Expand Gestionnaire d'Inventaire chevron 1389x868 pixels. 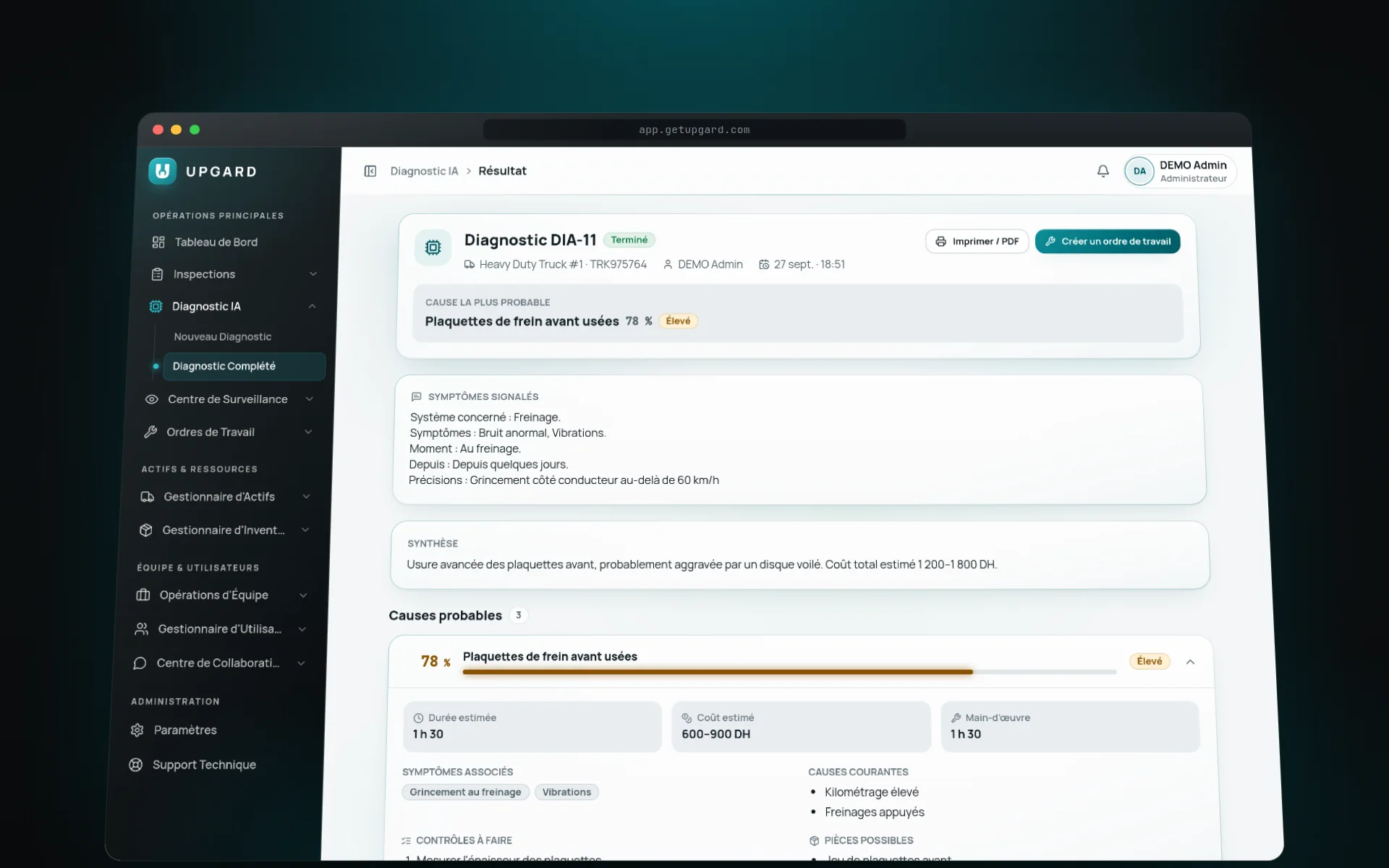pyautogui.click(x=305, y=530)
